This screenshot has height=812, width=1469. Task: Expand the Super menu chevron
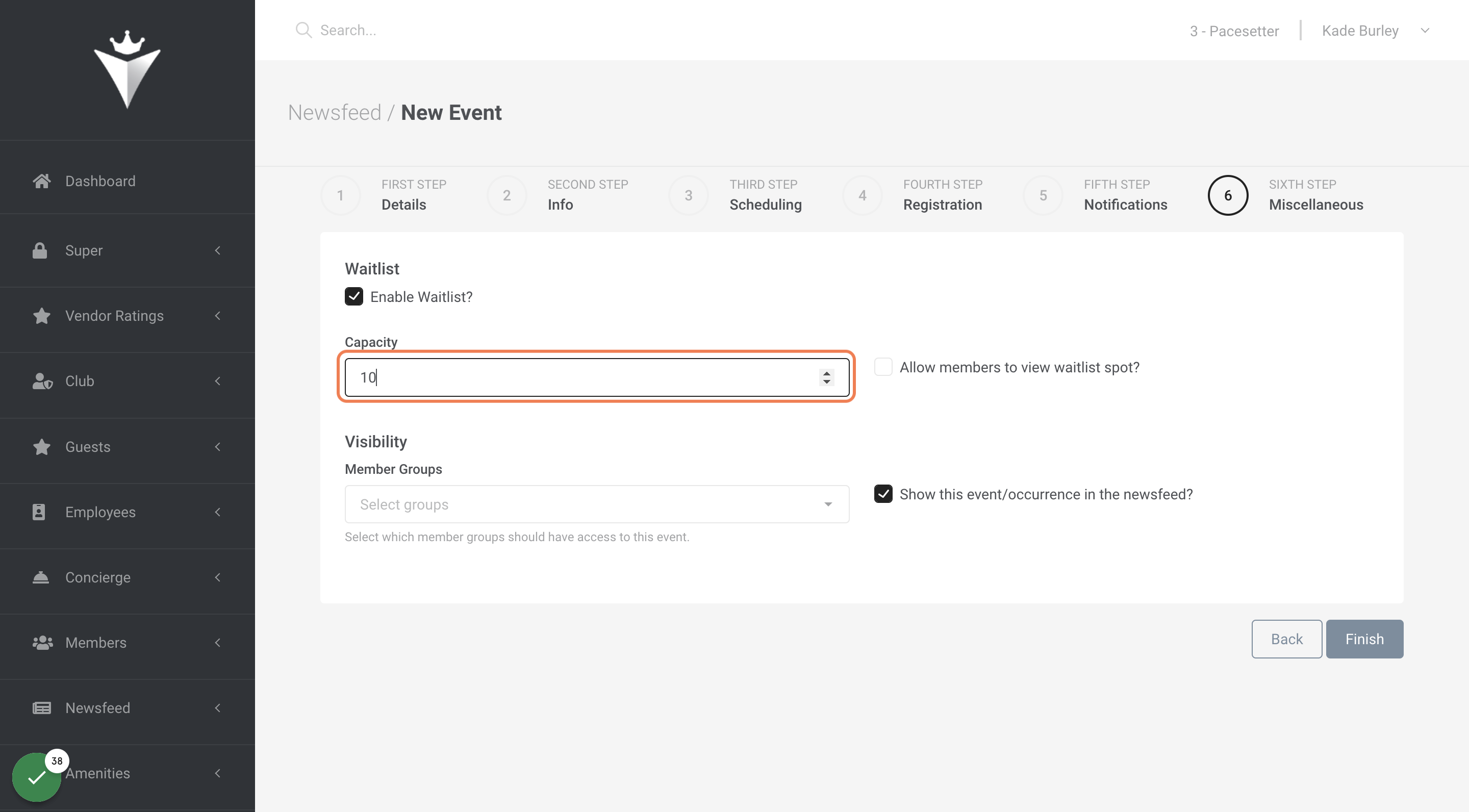(x=217, y=250)
